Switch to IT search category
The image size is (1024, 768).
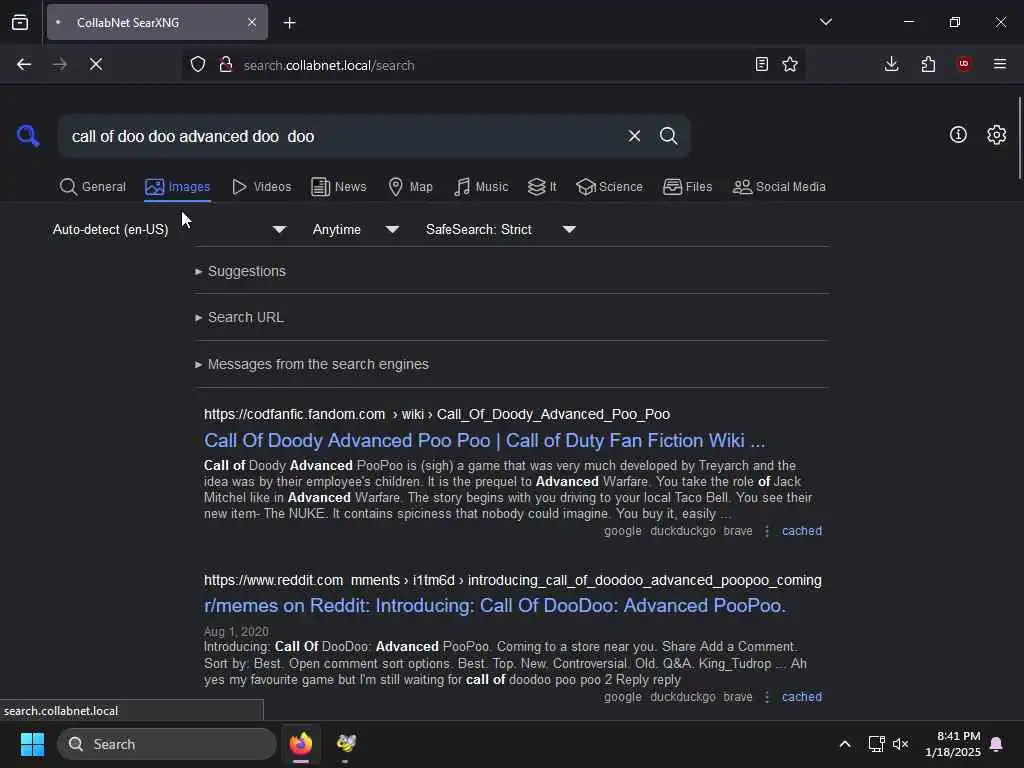(x=542, y=187)
